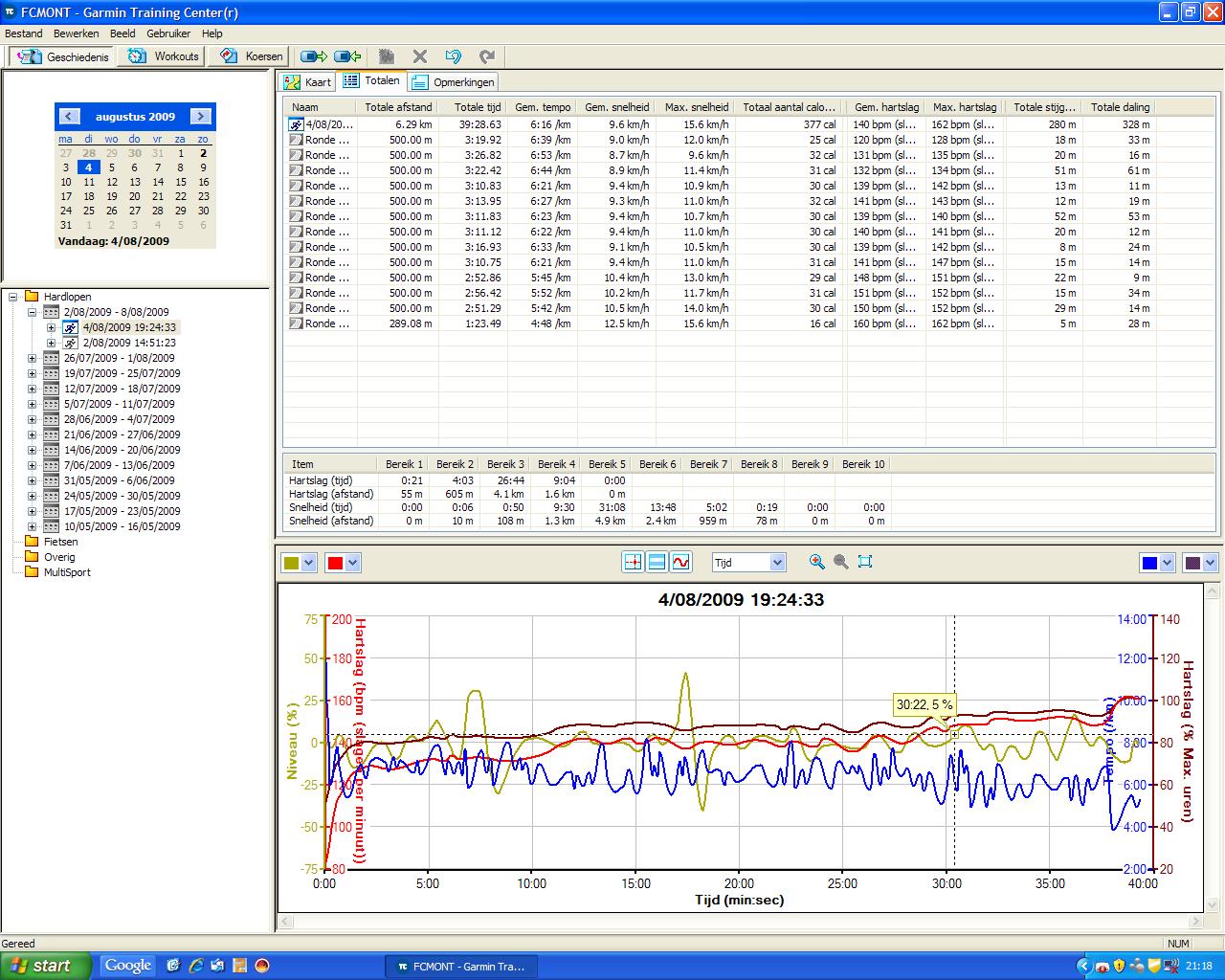Click the running icon for 2/08/2009 14:51:23
This screenshot has width=1225, height=980.
(x=71, y=343)
